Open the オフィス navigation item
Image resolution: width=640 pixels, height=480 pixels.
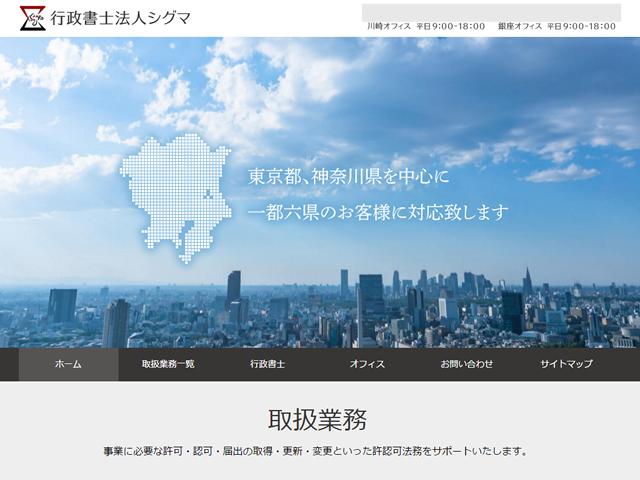[367, 364]
